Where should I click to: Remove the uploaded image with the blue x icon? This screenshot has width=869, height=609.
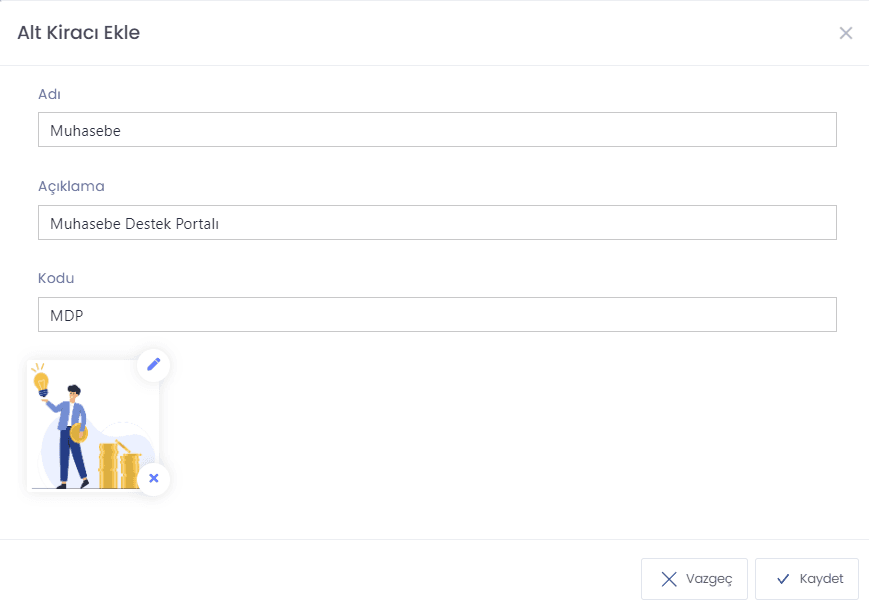pos(154,478)
